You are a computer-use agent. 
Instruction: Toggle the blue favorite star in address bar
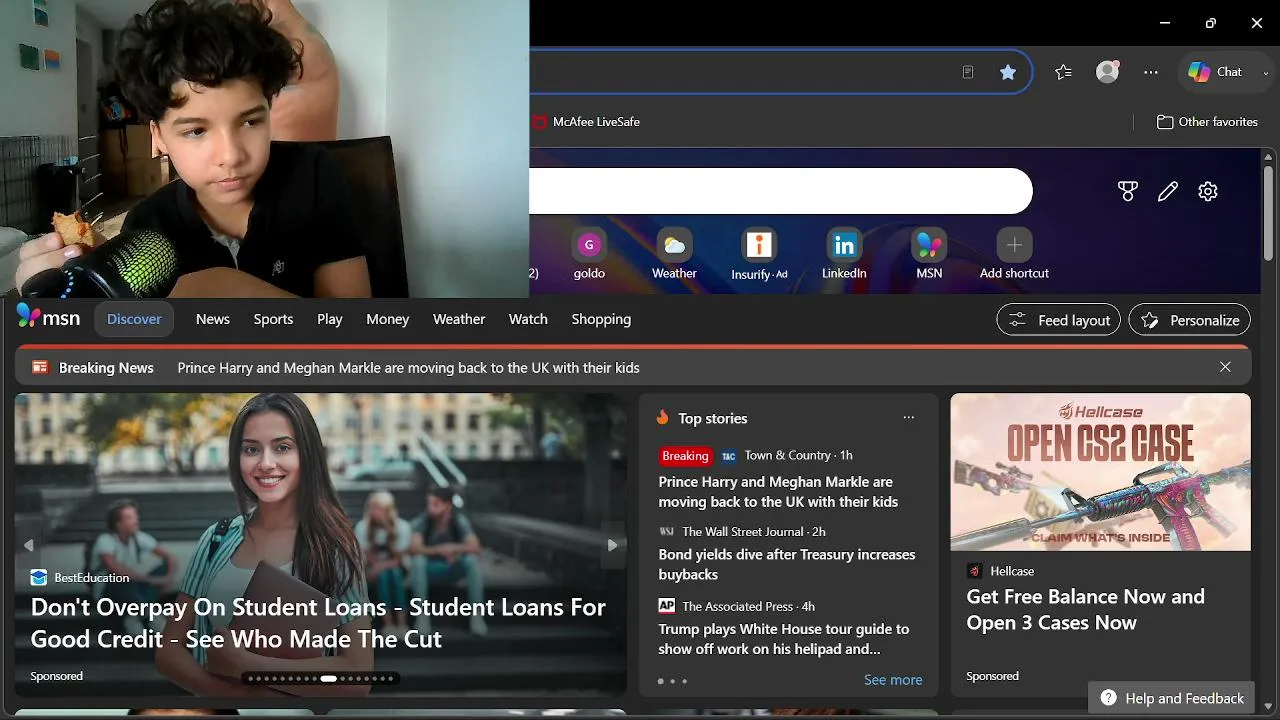point(1008,72)
